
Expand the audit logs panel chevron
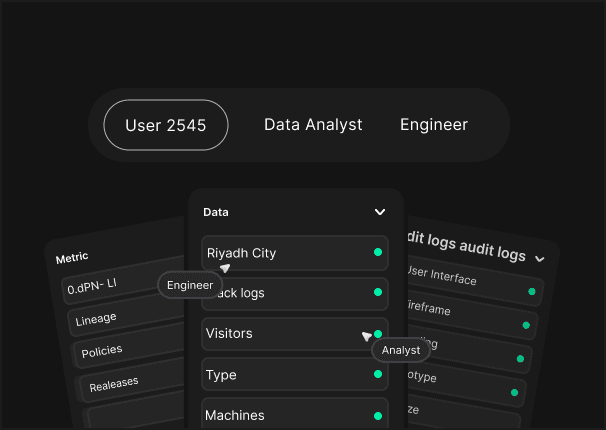click(x=540, y=258)
